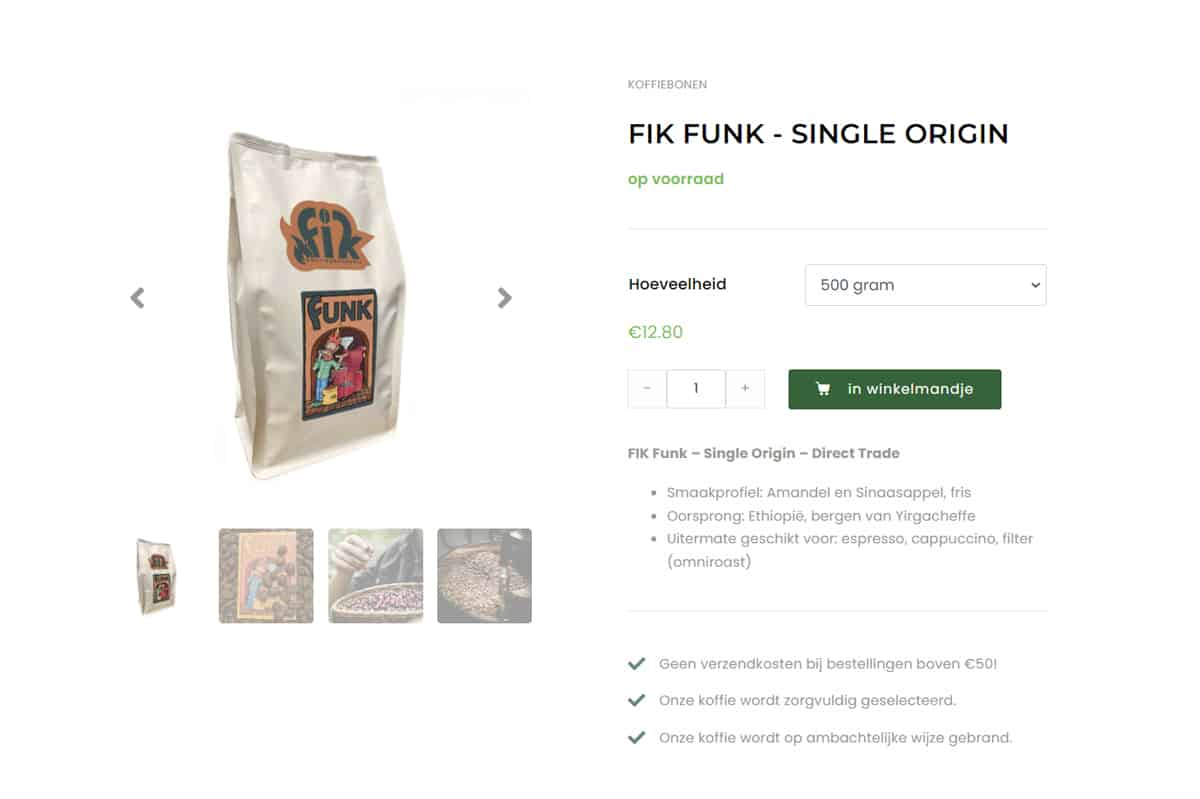Viewport: 1200px width, 799px height.
Task: Click the FIK FUNK - SINGLE ORIGIN title
Action: [x=818, y=134]
